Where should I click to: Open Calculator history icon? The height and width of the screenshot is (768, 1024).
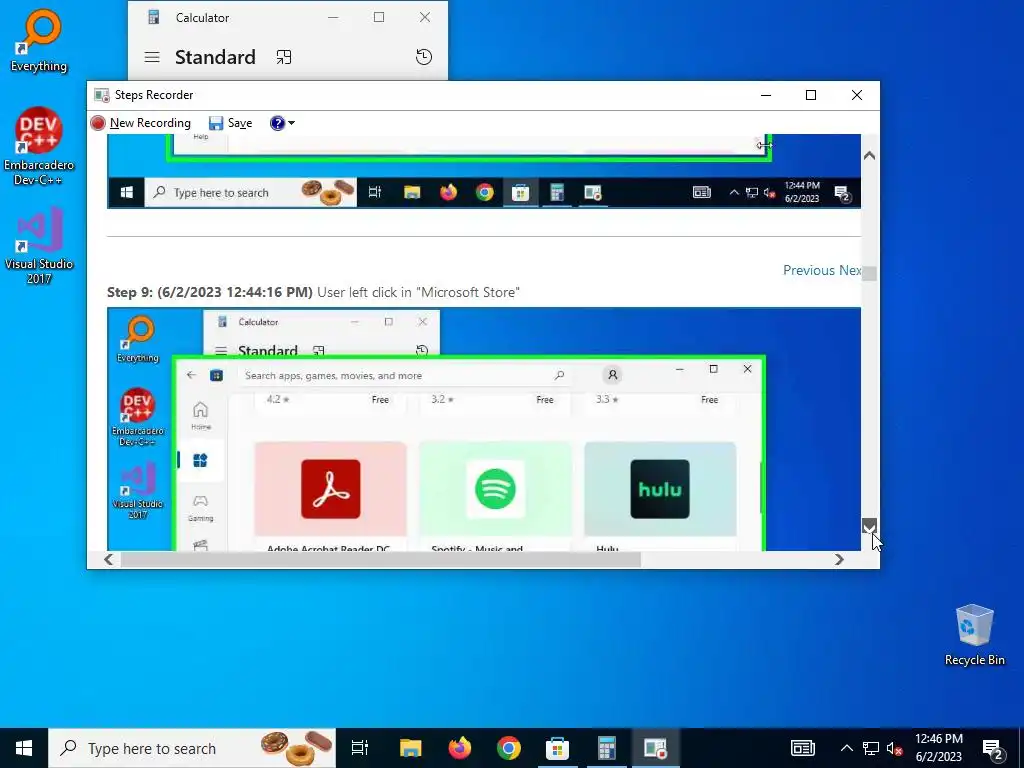pos(424,57)
